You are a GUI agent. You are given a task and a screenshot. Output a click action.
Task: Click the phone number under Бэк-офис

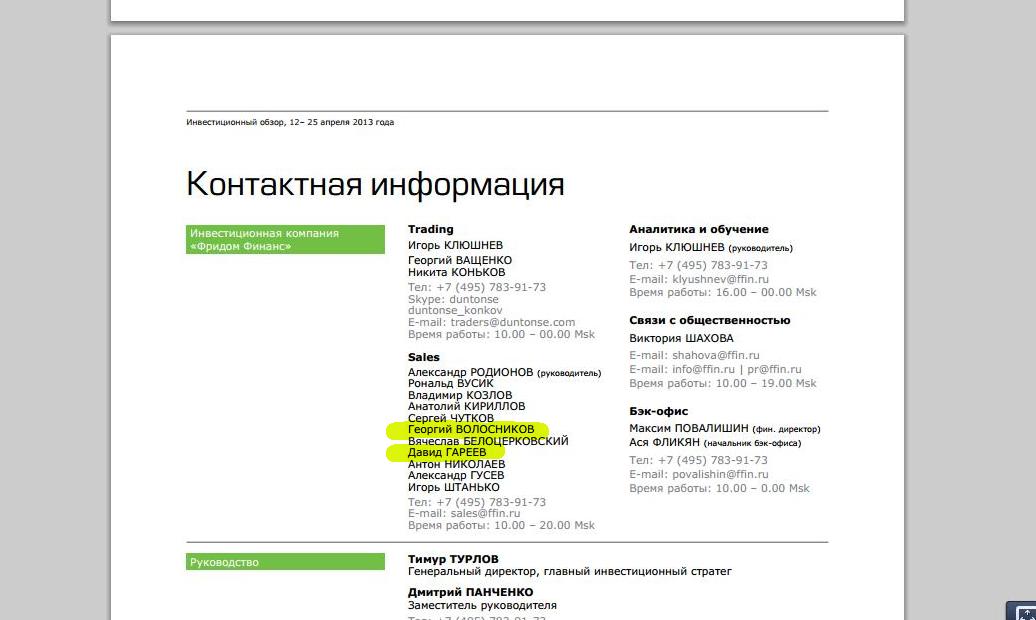click(x=713, y=460)
